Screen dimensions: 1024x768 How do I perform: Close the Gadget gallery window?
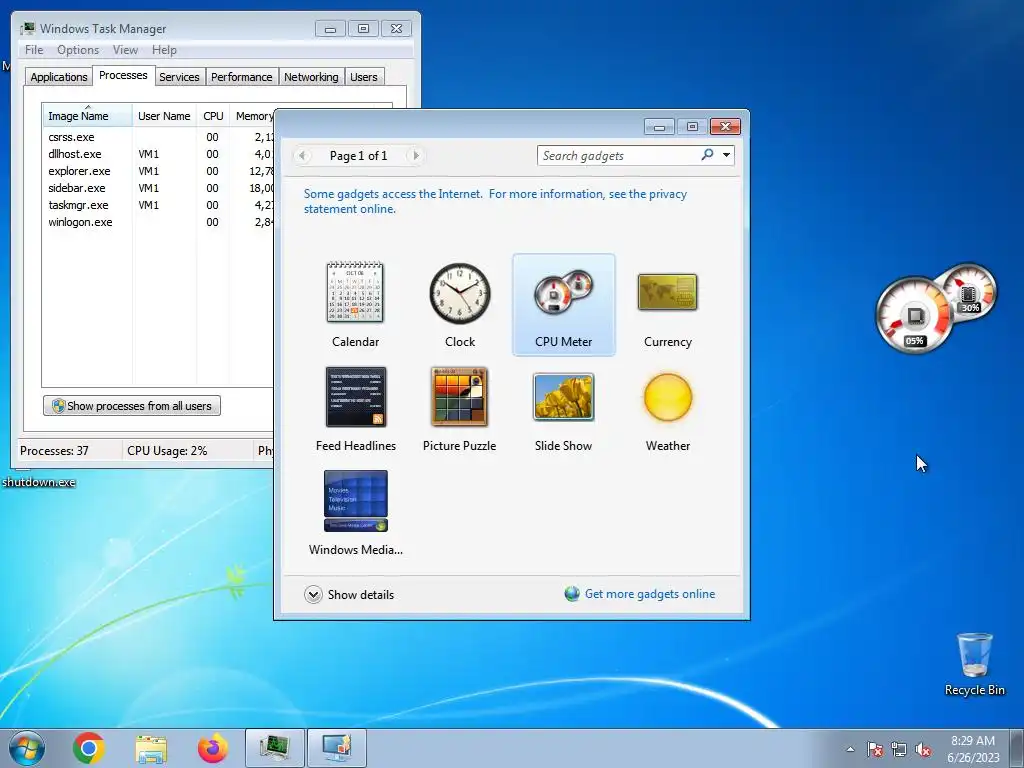point(725,127)
